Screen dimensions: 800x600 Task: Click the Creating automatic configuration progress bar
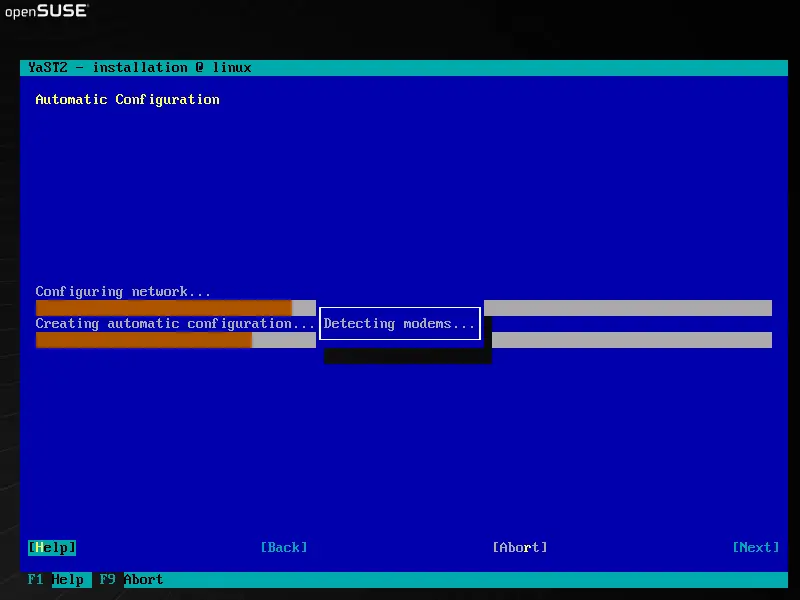404,340
